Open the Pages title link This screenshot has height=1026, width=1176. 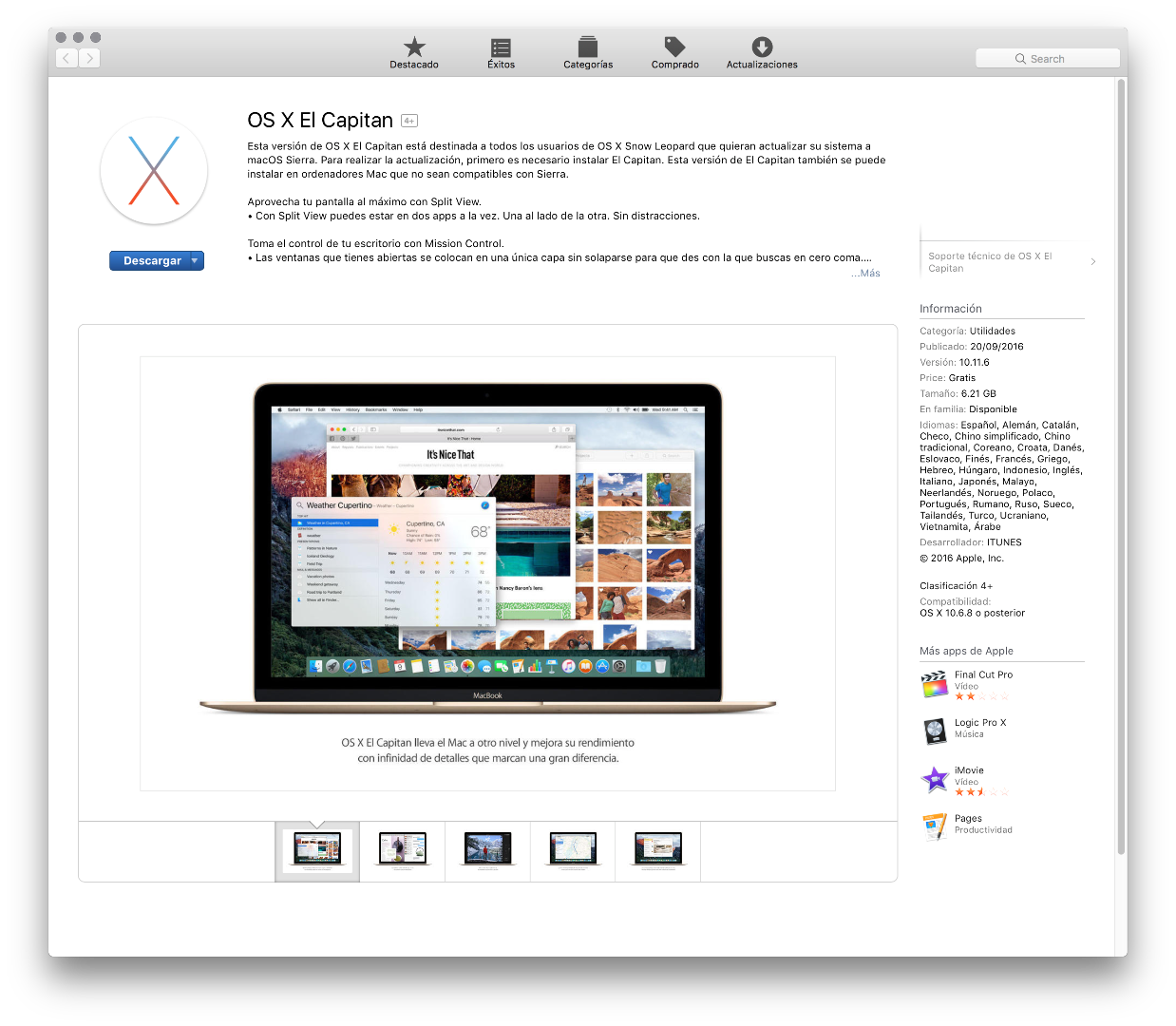click(x=968, y=818)
